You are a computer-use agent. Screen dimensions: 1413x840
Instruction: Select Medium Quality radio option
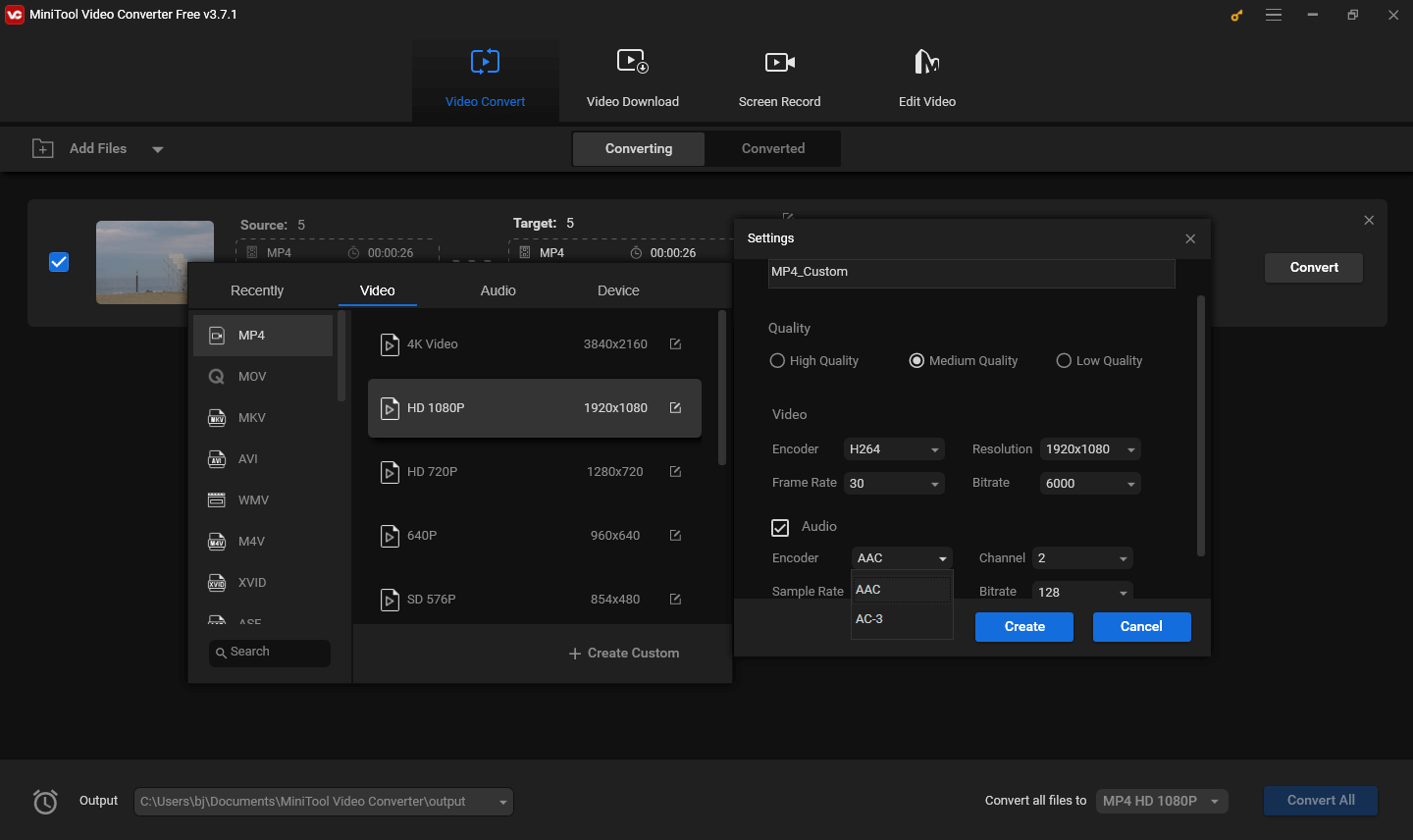964,361
